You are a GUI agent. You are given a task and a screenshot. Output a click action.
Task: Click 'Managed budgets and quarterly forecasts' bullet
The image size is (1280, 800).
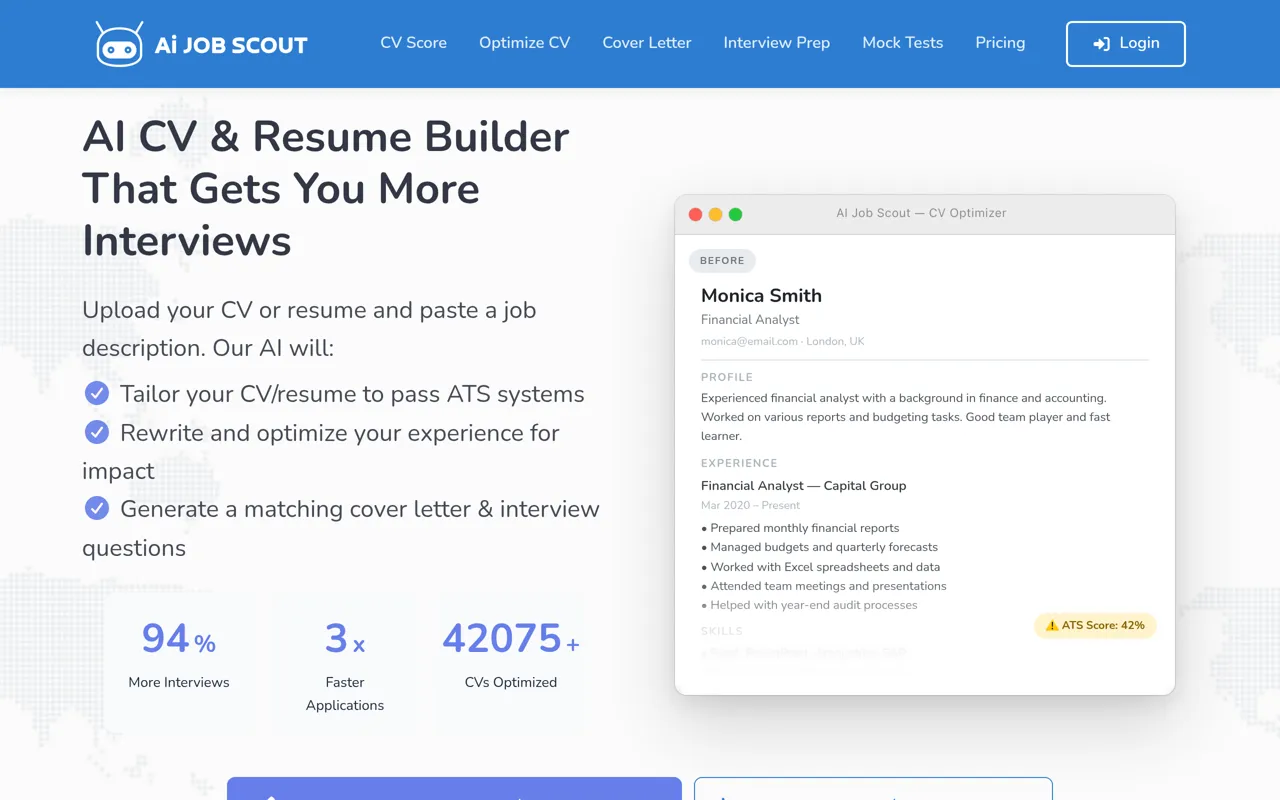coord(820,547)
